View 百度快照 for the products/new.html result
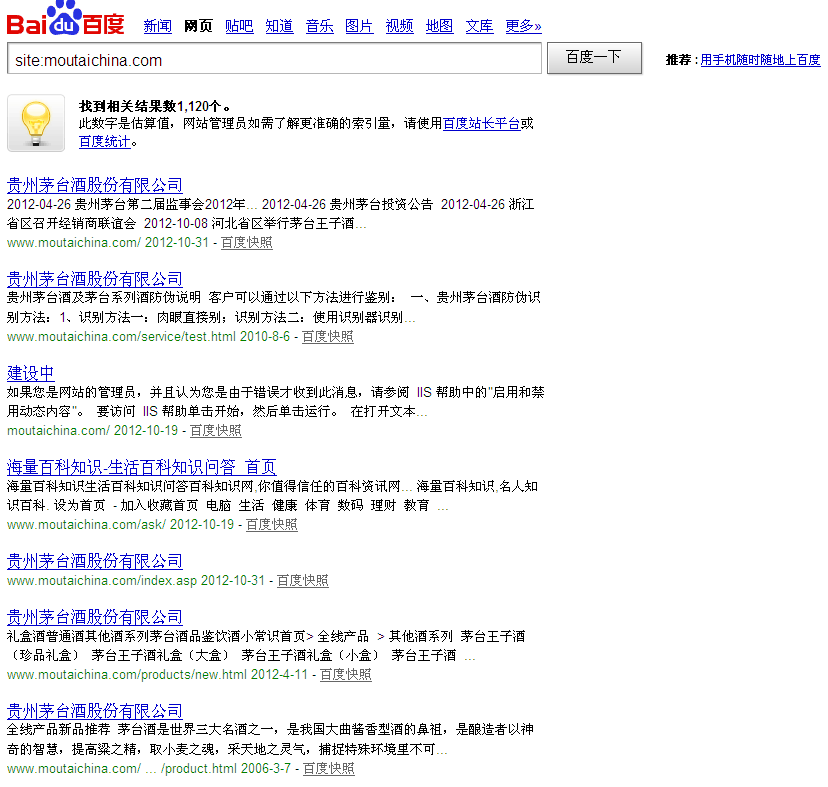 coord(345,675)
